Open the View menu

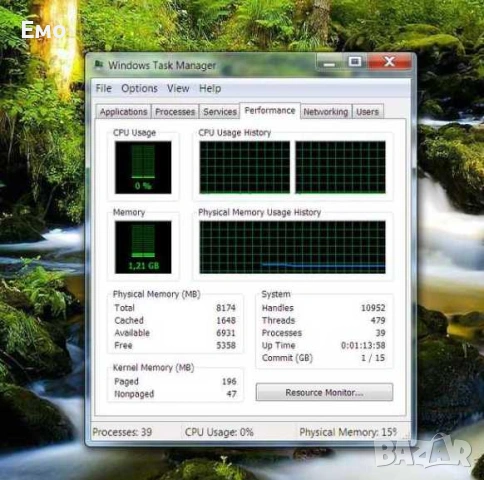tap(178, 88)
